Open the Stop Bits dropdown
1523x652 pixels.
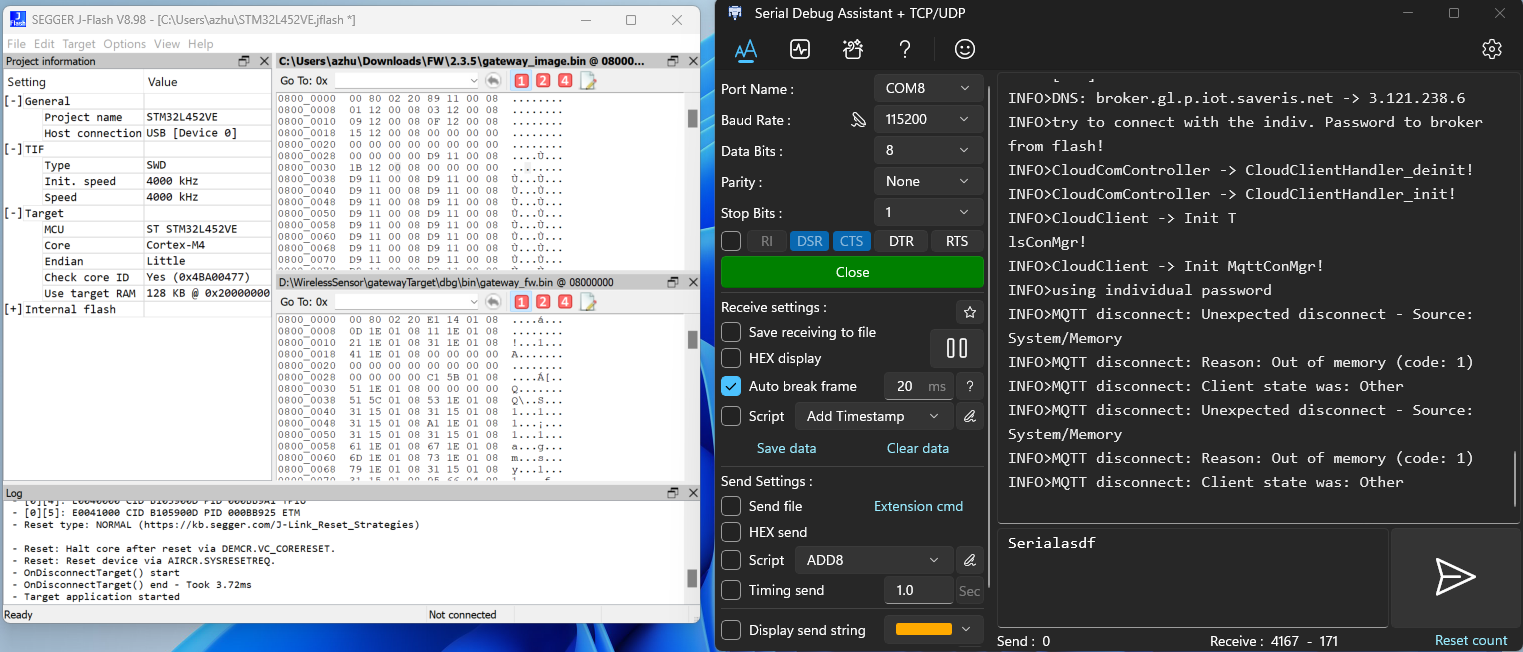928,212
